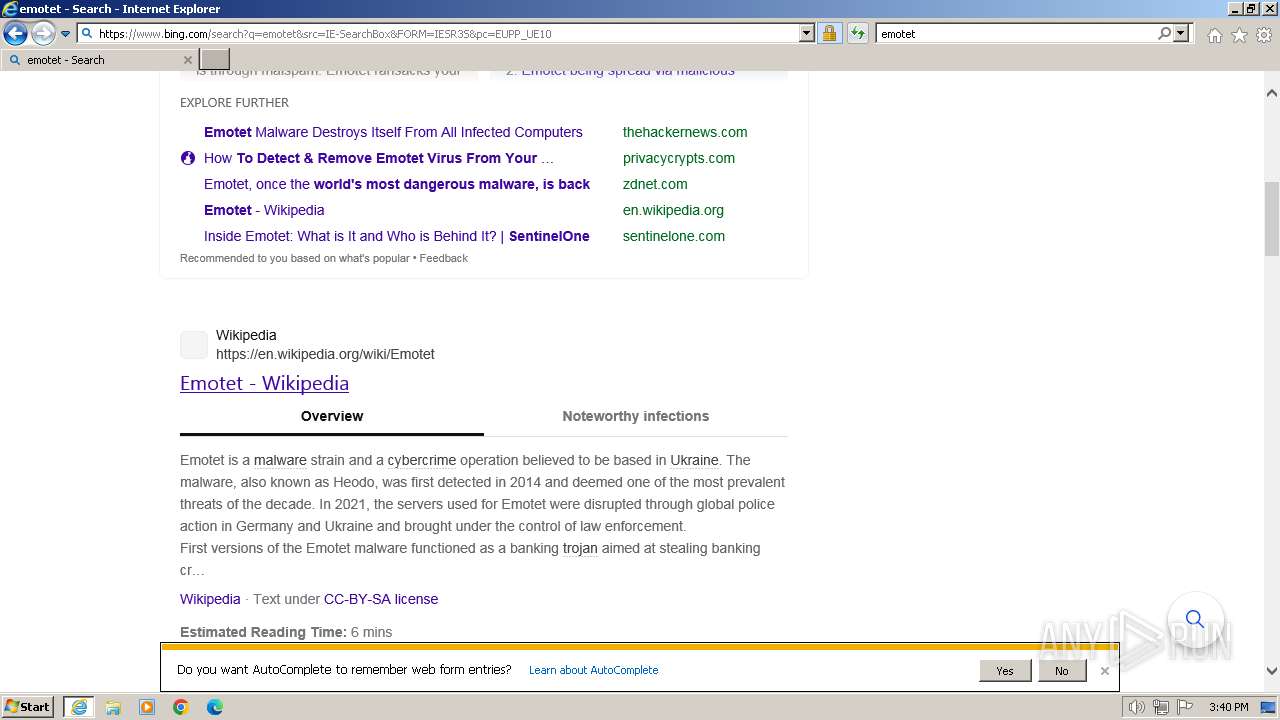The image size is (1280, 720).
Task: Open the large 'Emotet - Wikipedia' result title
Action: [x=264, y=383]
